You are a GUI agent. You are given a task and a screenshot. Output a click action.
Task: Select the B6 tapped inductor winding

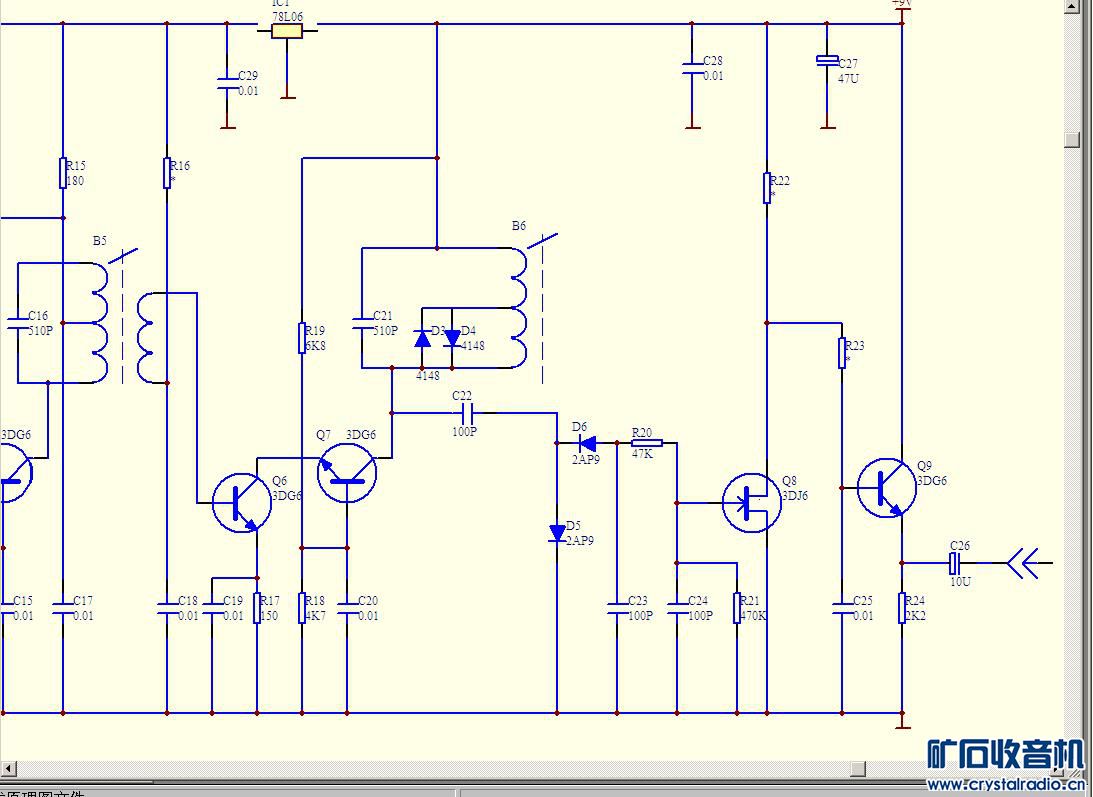519,308
